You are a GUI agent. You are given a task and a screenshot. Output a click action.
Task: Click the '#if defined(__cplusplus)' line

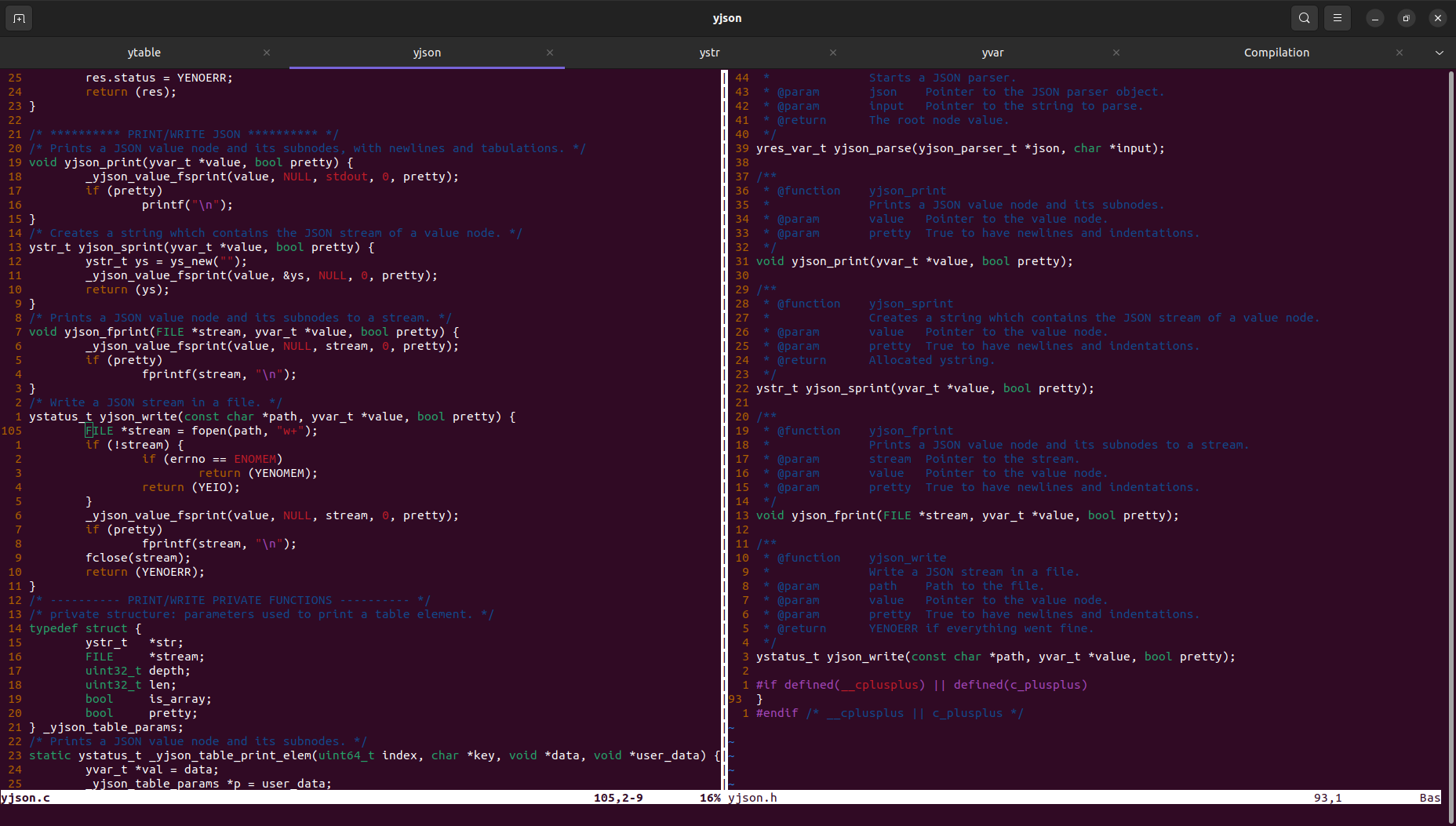[922, 685]
